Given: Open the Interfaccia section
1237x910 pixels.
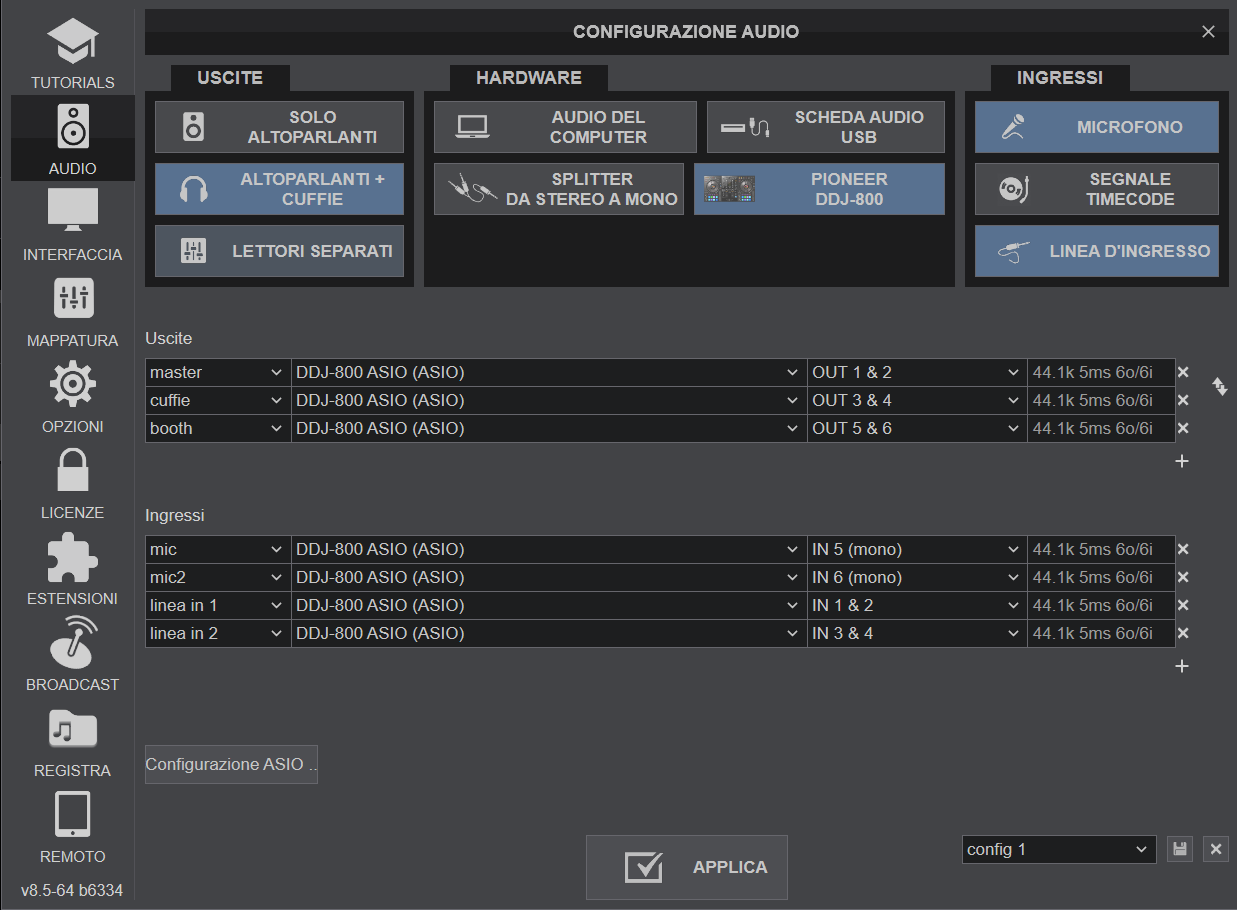Looking at the screenshot, I should pos(73,225).
